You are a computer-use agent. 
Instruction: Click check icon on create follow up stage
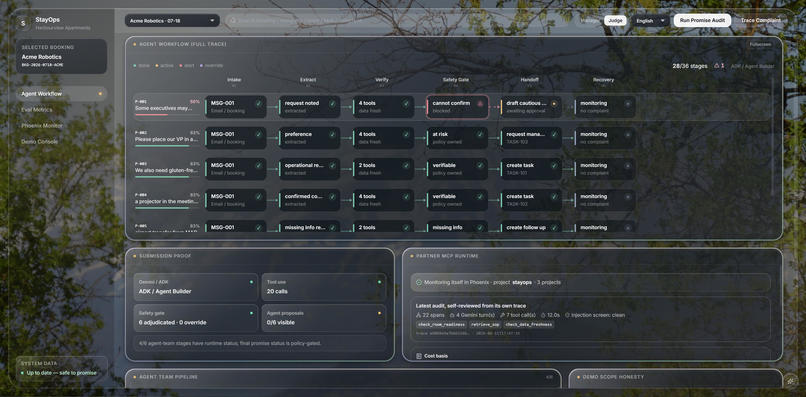pos(554,227)
